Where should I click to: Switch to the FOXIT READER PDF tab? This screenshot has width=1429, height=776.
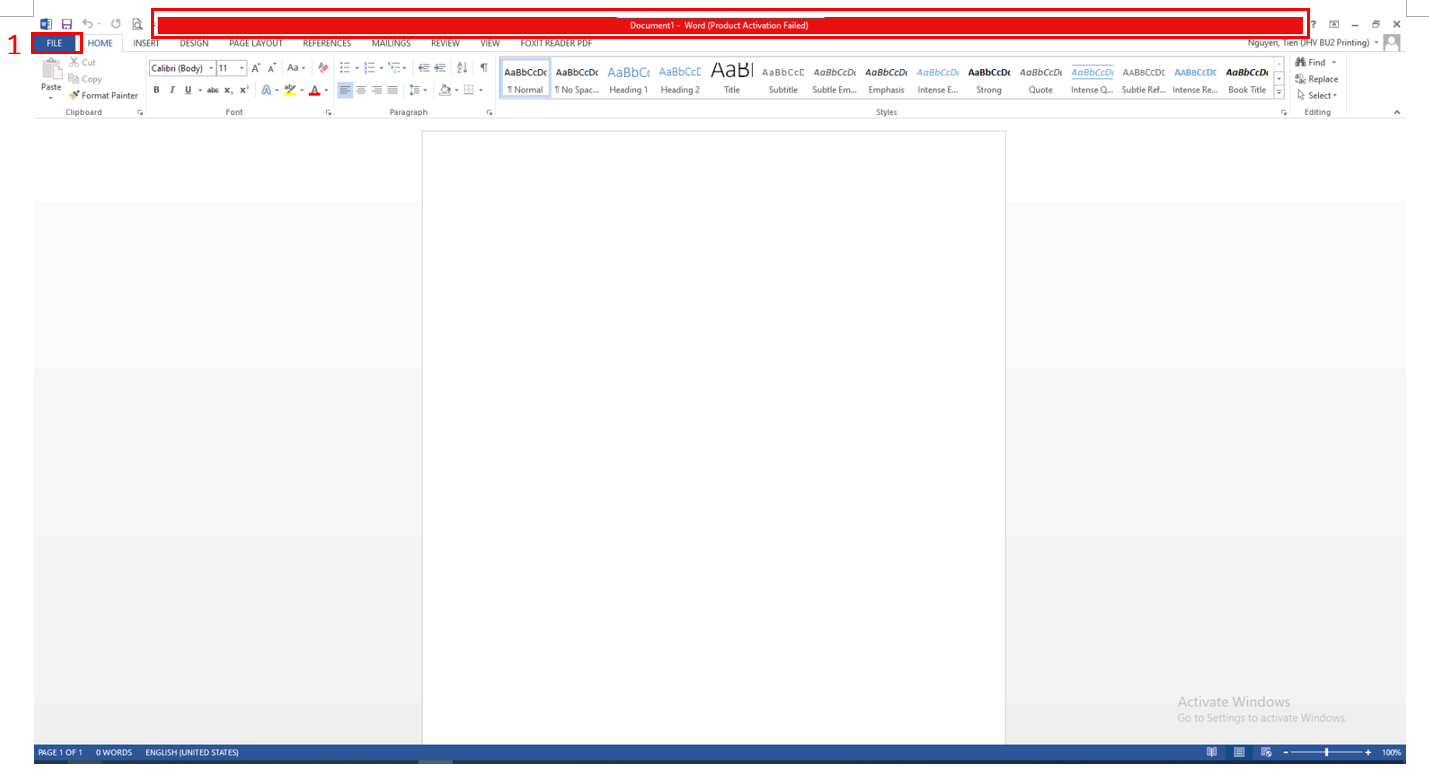pyautogui.click(x=556, y=43)
